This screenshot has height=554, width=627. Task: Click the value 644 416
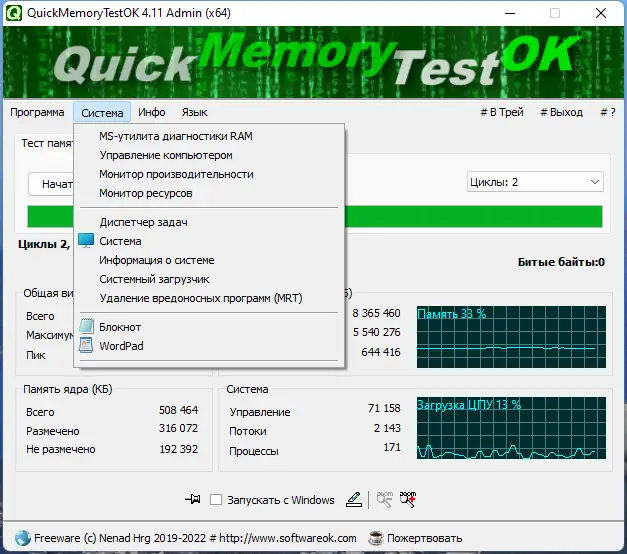click(x=381, y=352)
